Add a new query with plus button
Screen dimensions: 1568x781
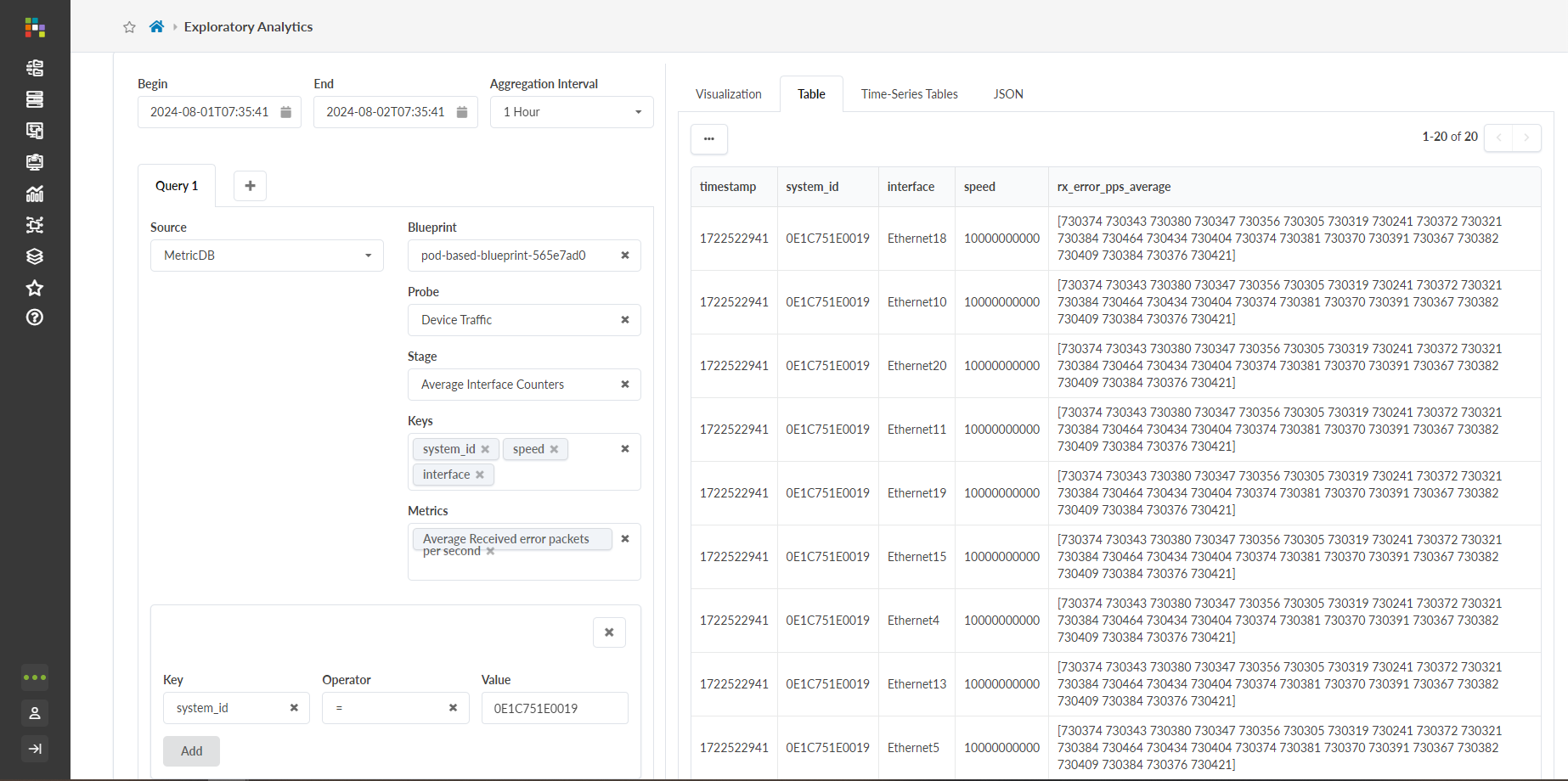[250, 186]
